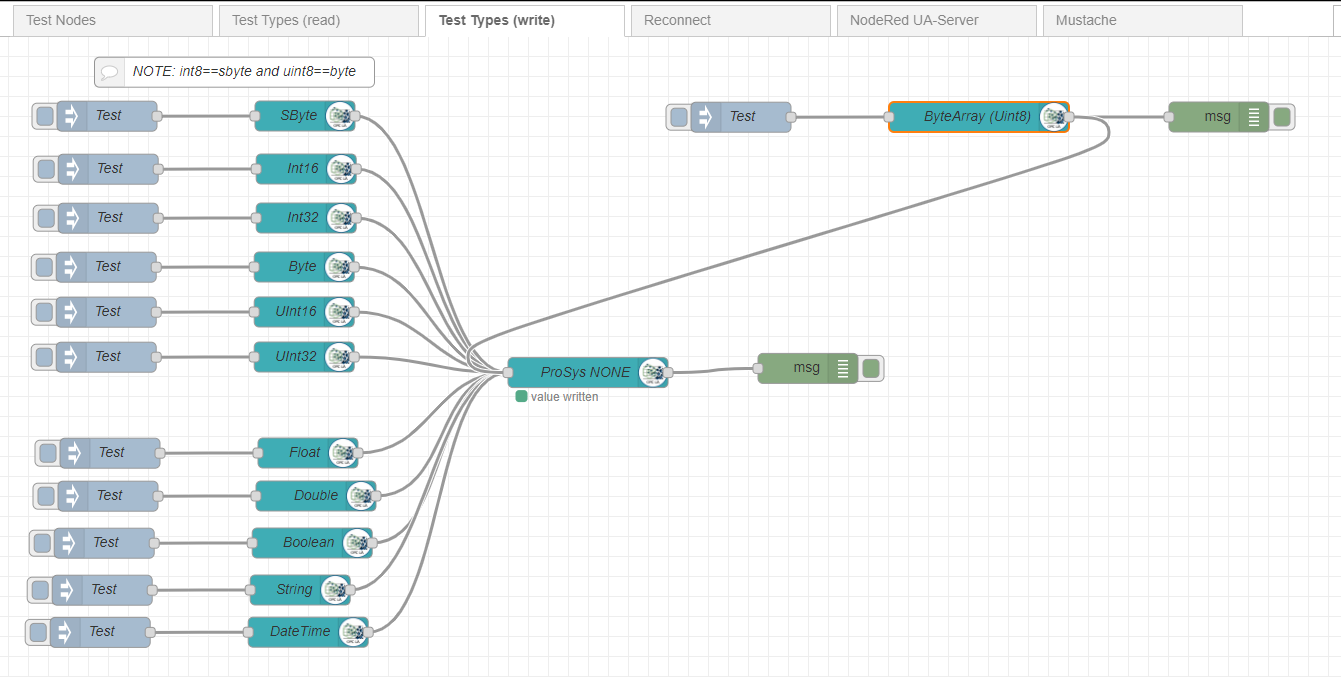Click the OPC UA icon on the SByte node
This screenshot has width=1341, height=677.
coord(341,115)
